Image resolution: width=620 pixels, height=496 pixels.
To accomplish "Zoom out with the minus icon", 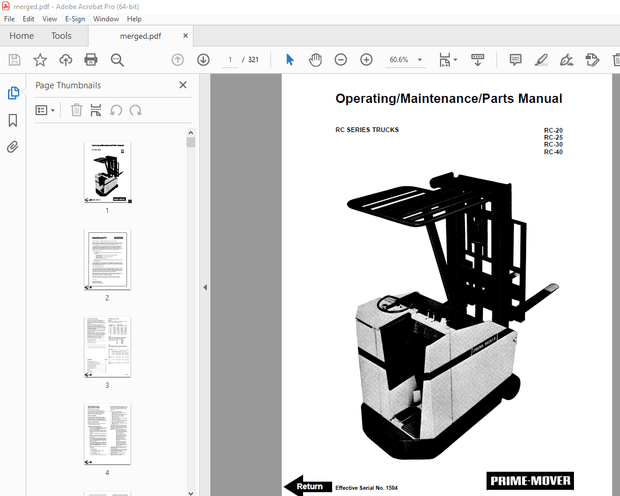I will tap(340, 60).
